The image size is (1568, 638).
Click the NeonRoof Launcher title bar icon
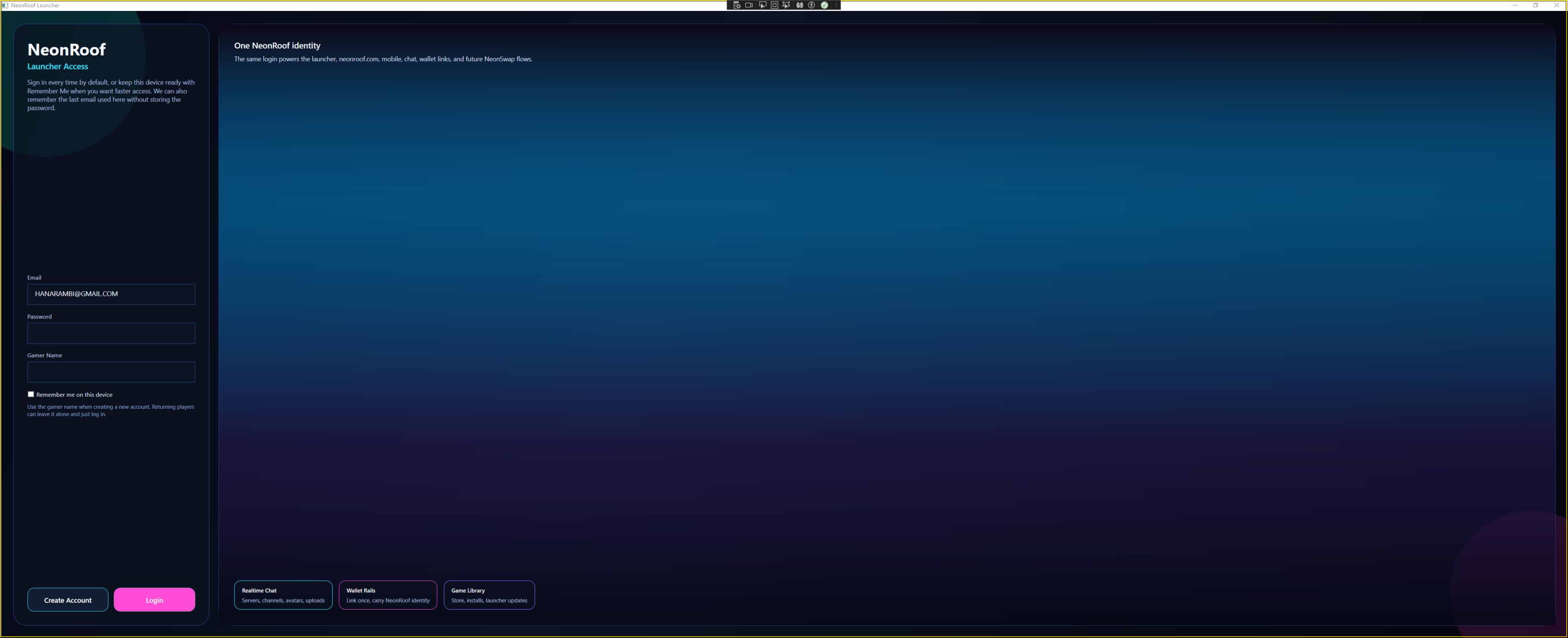5,5
